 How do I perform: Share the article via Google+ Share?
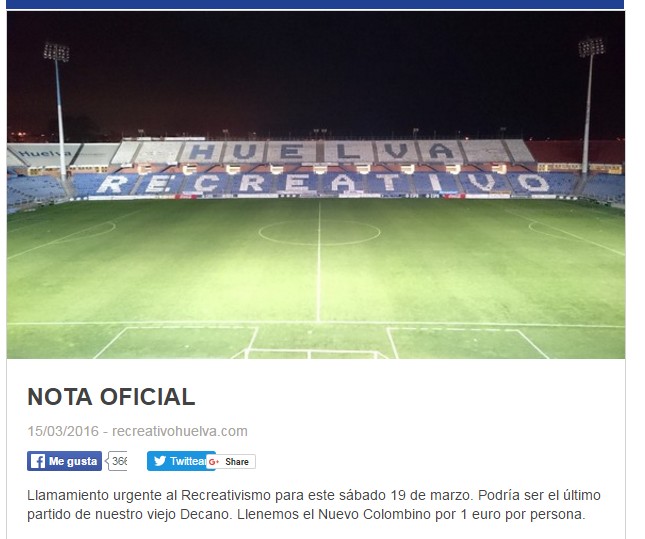231,462
